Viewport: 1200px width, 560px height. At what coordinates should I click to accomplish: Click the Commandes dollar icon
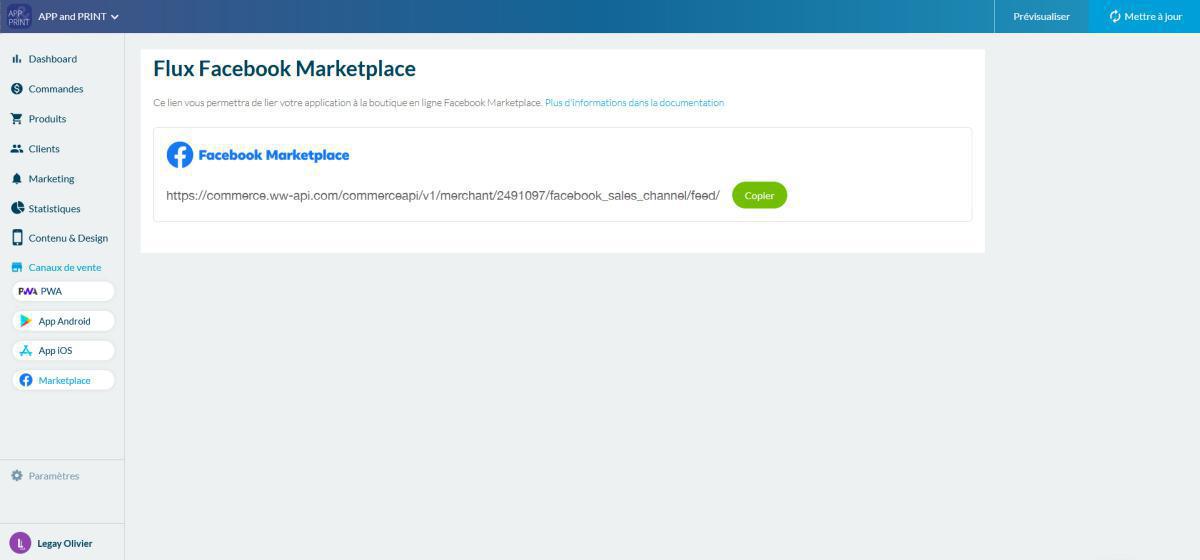point(17,89)
